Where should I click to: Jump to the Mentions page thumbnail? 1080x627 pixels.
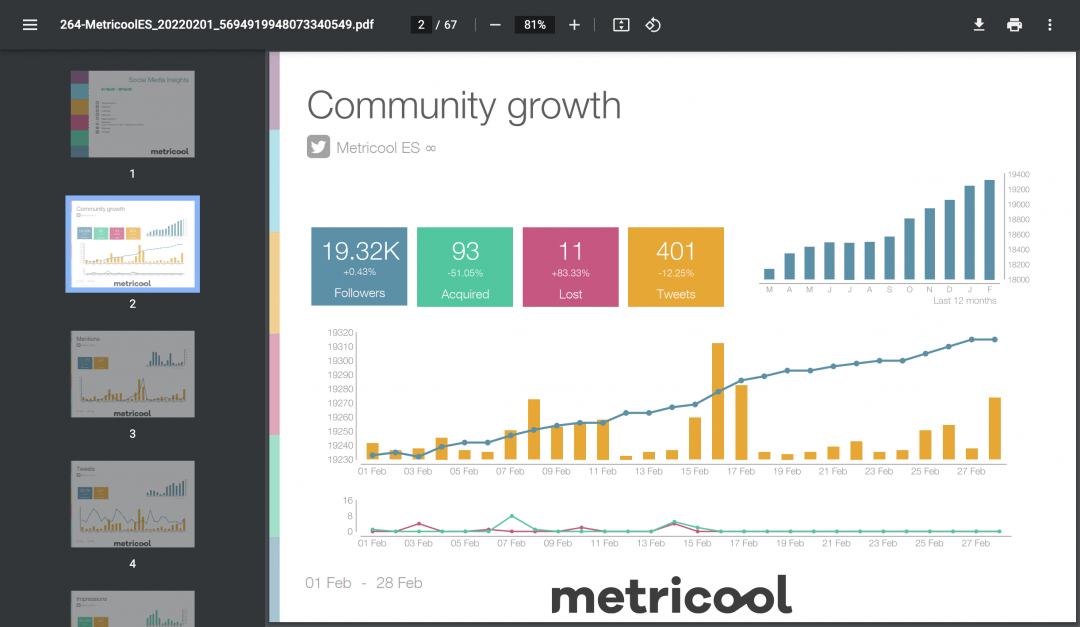[132, 373]
